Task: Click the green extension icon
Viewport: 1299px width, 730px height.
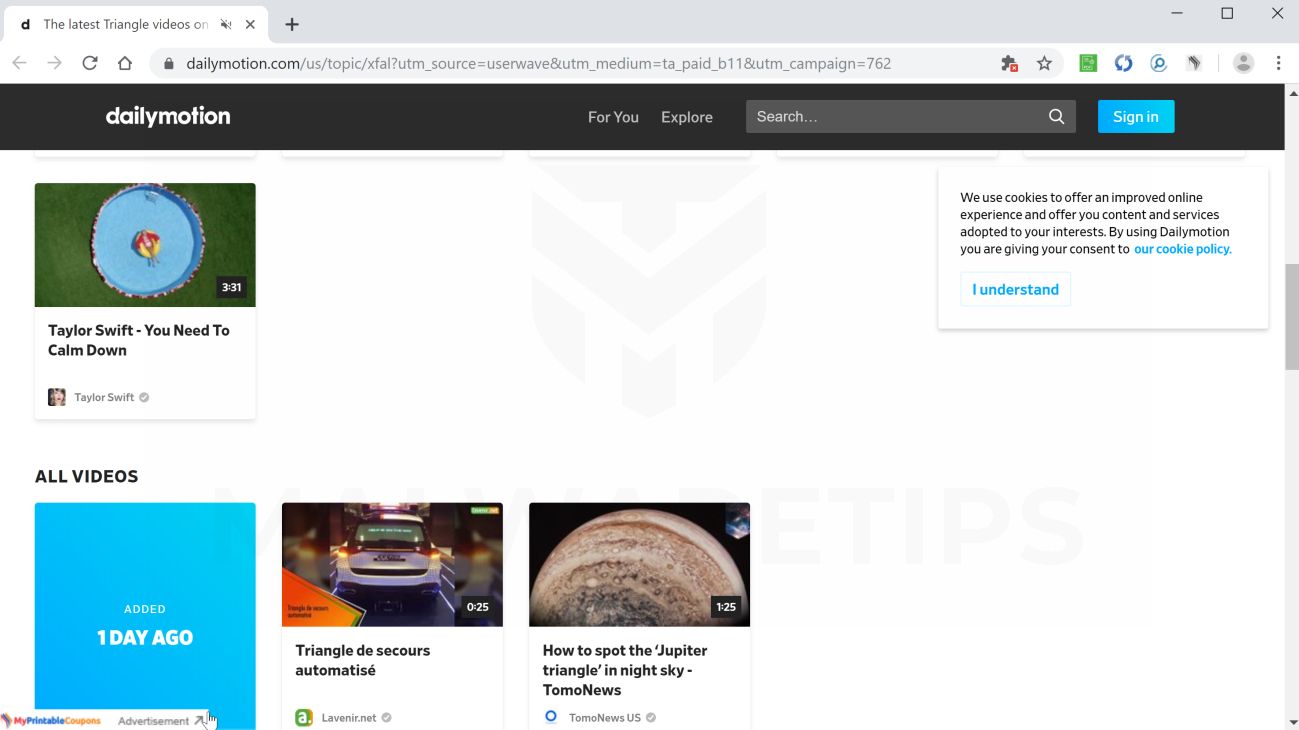Action: (x=1088, y=63)
